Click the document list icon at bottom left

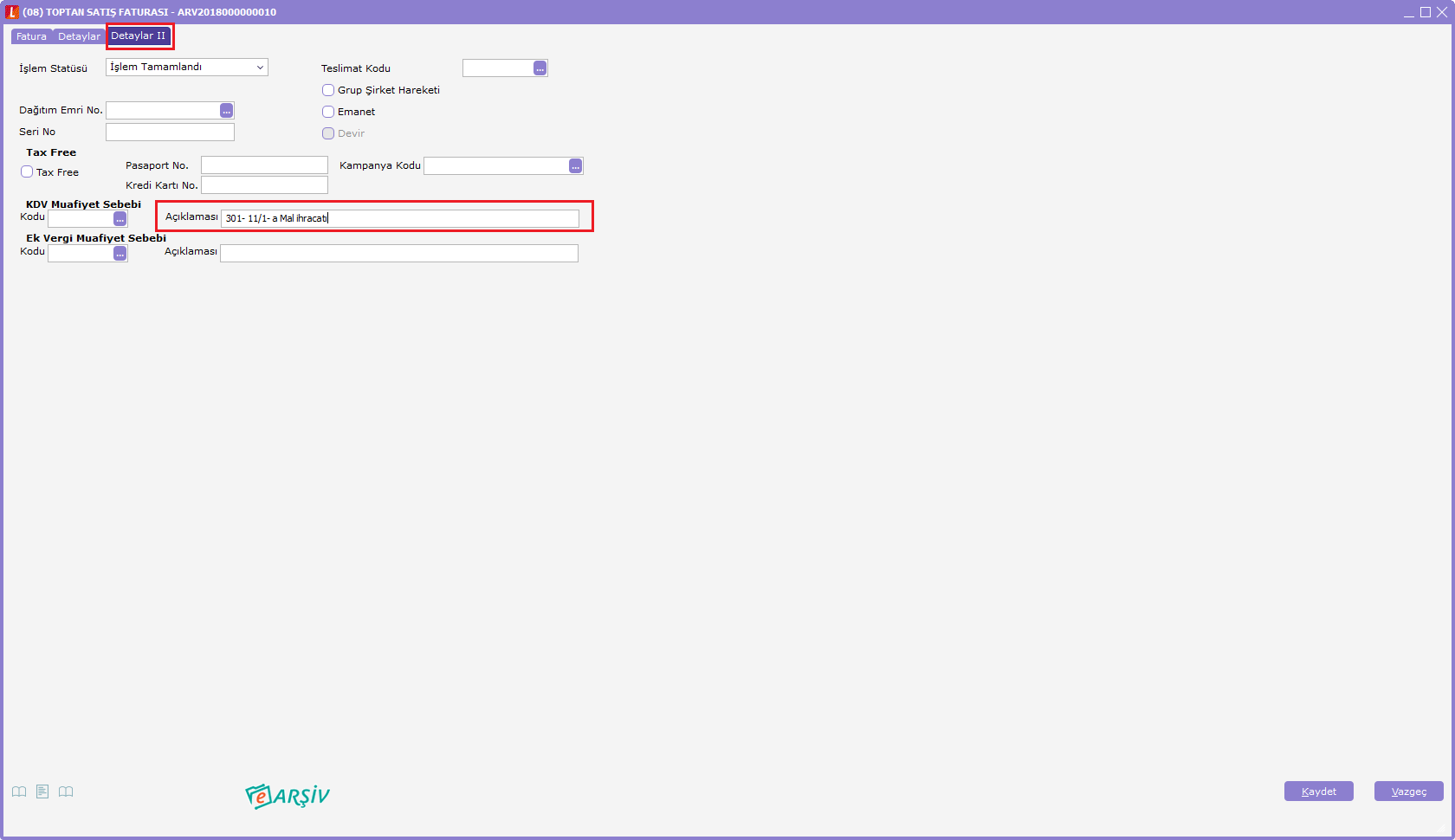(42, 792)
